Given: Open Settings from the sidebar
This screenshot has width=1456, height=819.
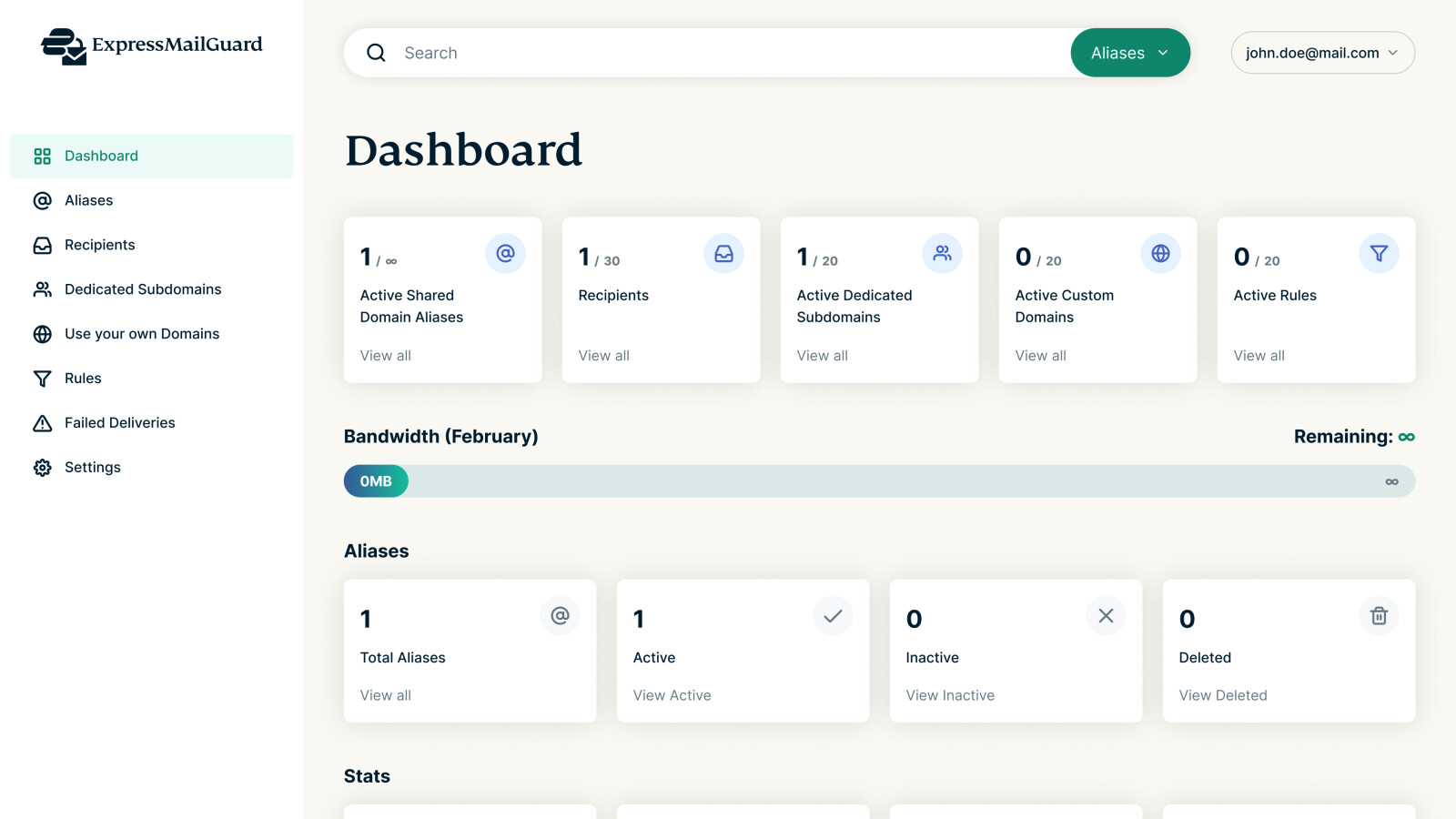Looking at the screenshot, I should tap(92, 468).
